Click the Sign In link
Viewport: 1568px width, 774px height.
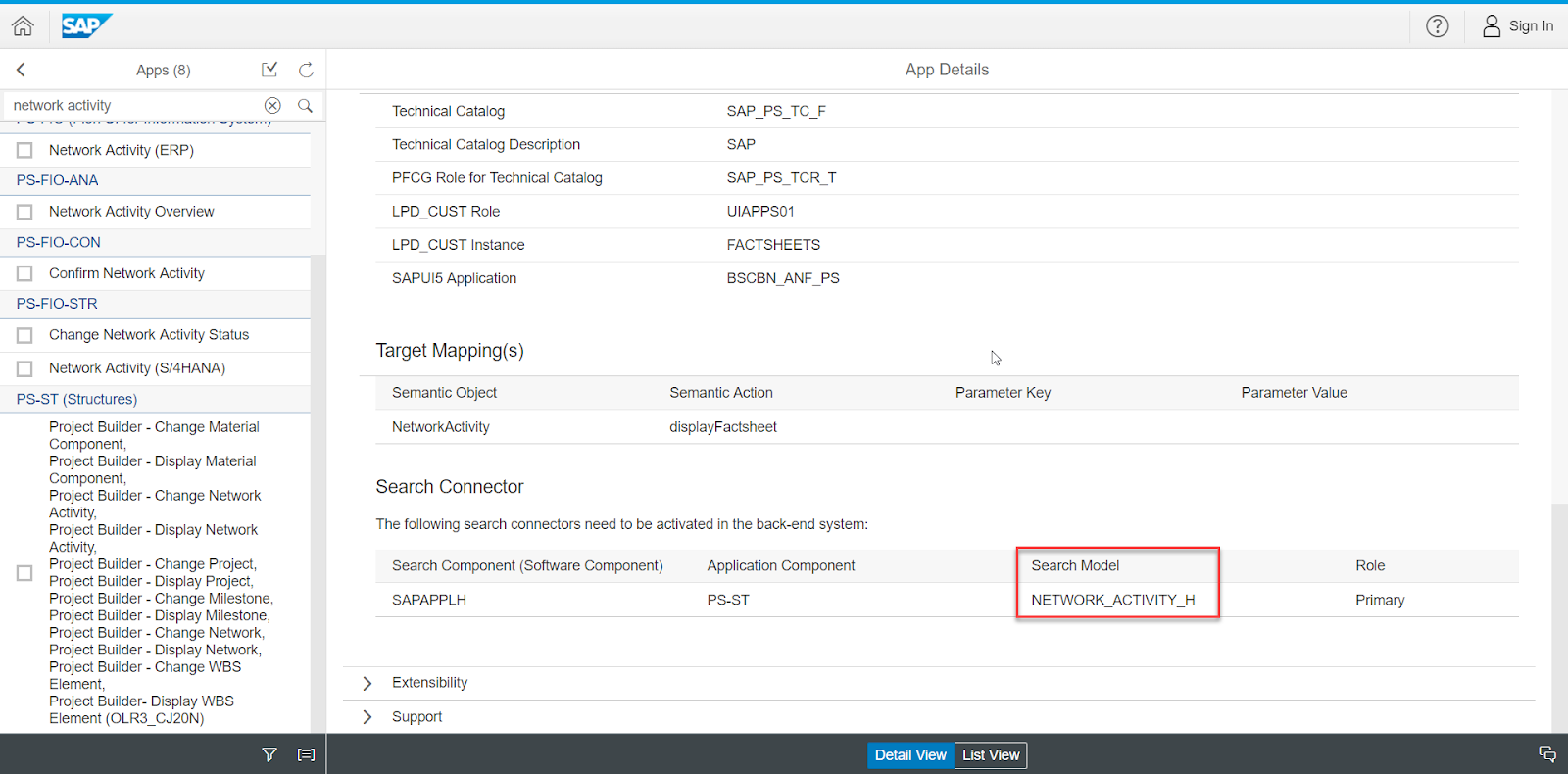click(x=1531, y=26)
